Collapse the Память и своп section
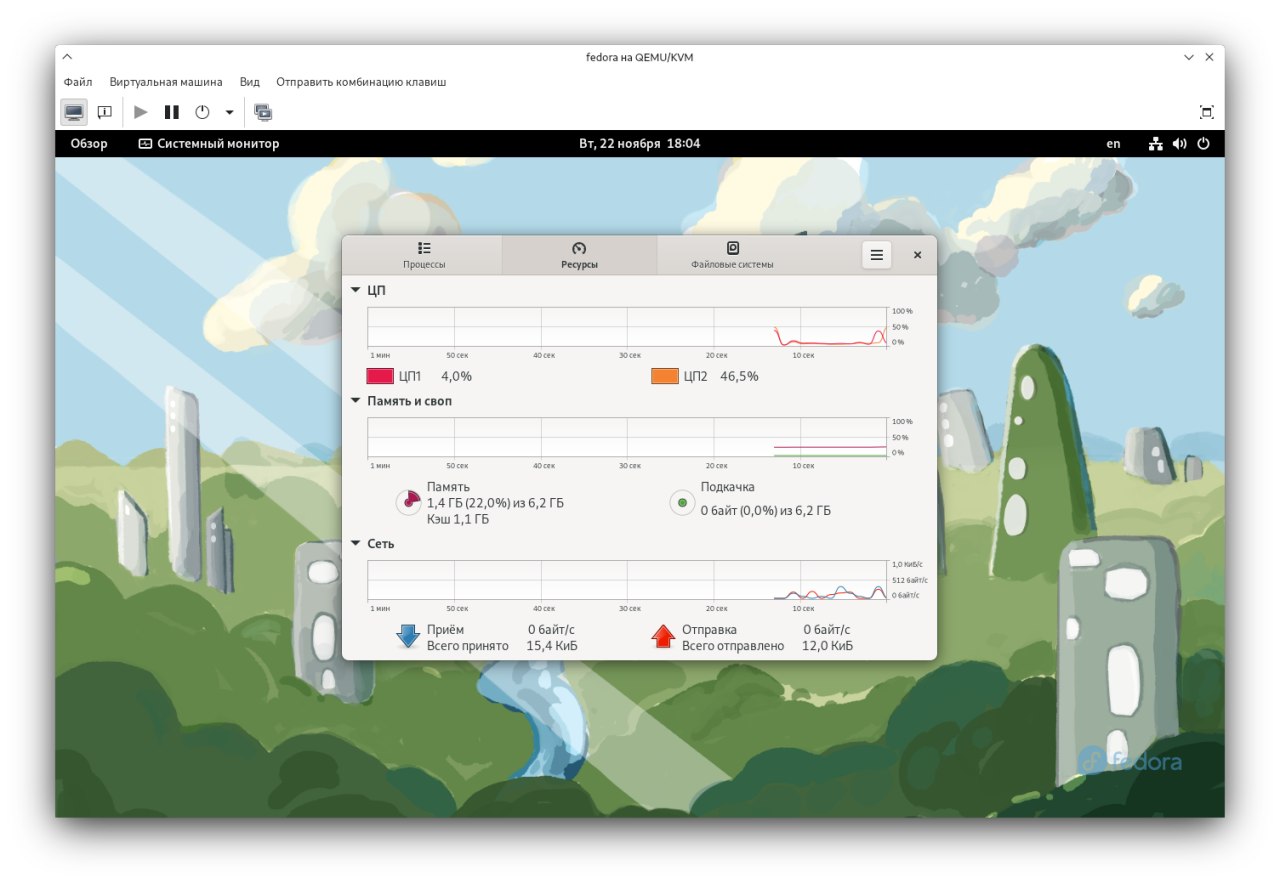Screen dimensions: 1280x883 tap(355, 401)
